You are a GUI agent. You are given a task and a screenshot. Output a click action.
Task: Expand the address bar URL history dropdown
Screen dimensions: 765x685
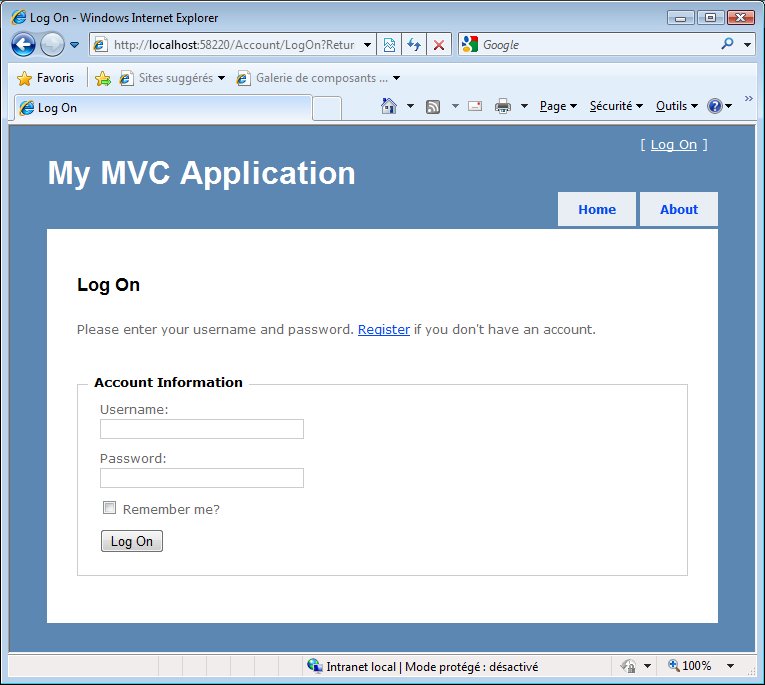point(367,45)
